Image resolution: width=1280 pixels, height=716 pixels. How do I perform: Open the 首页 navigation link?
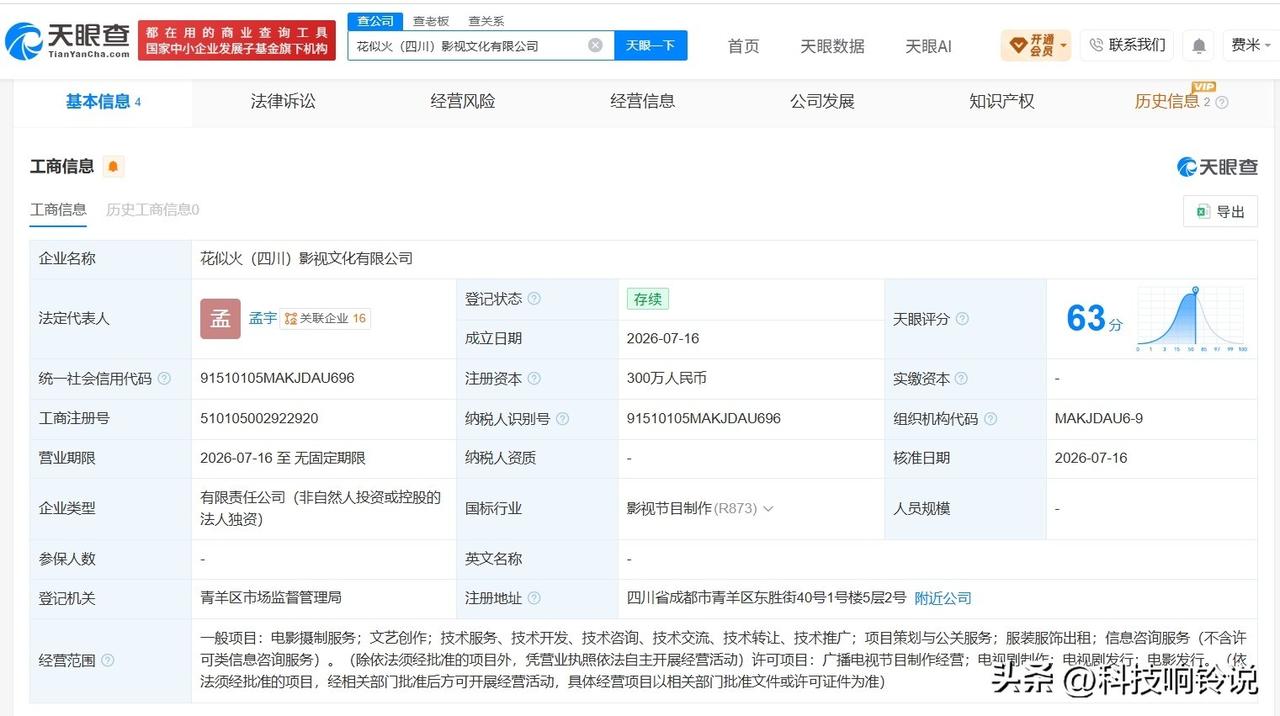[x=743, y=46]
